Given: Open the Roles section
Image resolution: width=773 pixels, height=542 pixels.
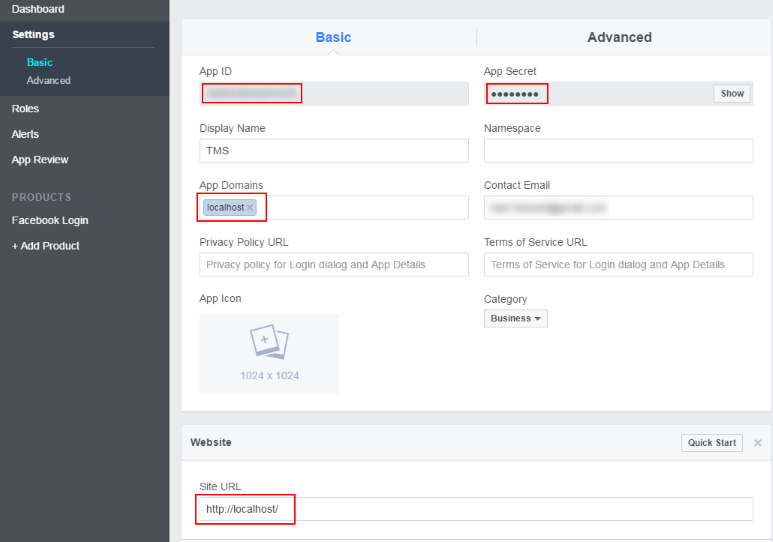Looking at the screenshot, I should 26,108.
